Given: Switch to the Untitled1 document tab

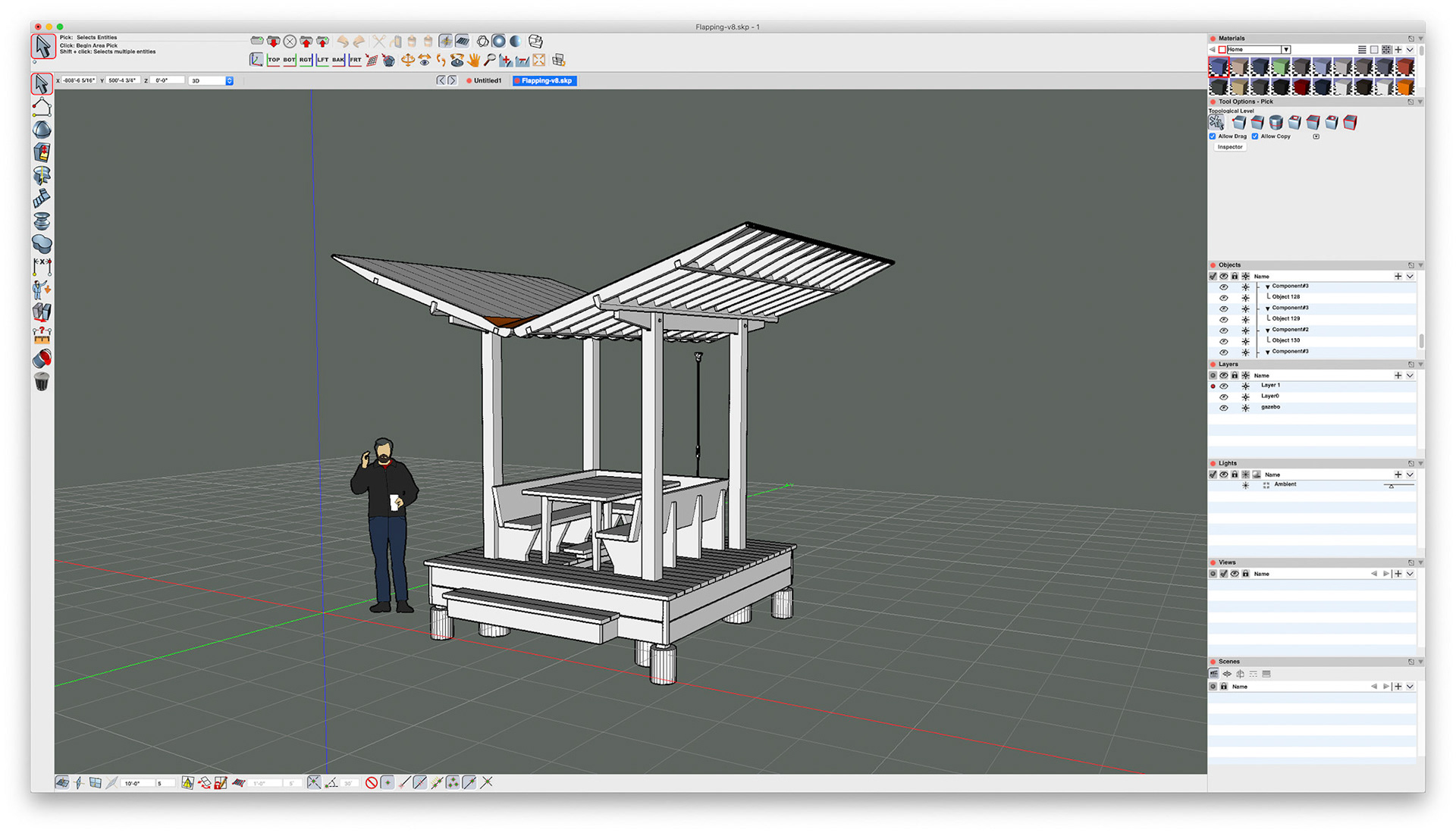Looking at the screenshot, I should point(484,80).
